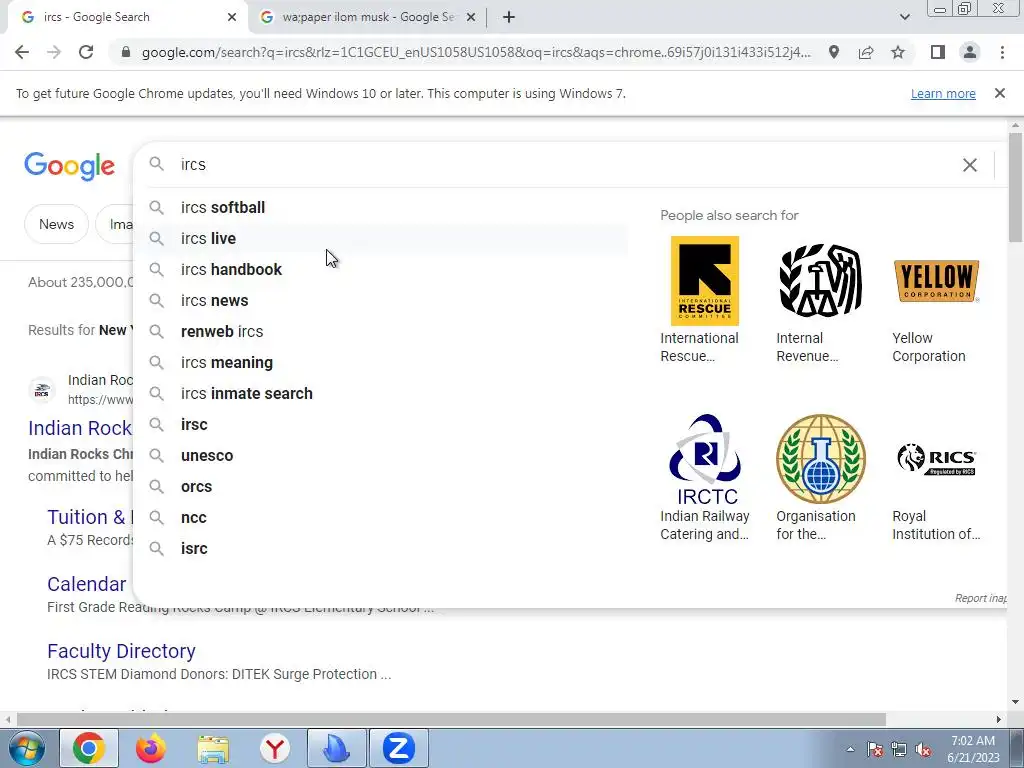
Task: Click the Learn more link
Action: tap(943, 93)
